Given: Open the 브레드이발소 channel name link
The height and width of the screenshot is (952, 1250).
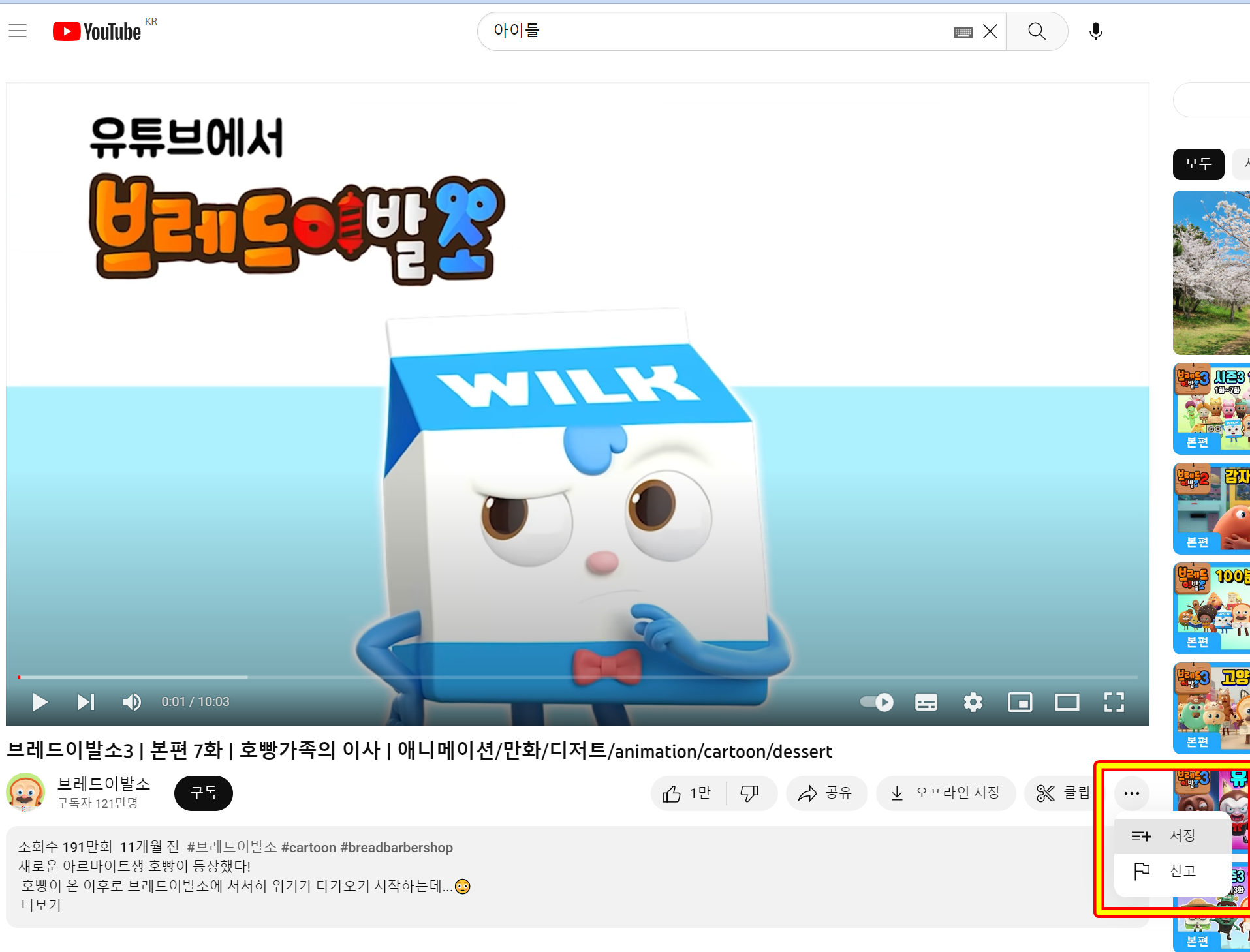Looking at the screenshot, I should point(104,784).
